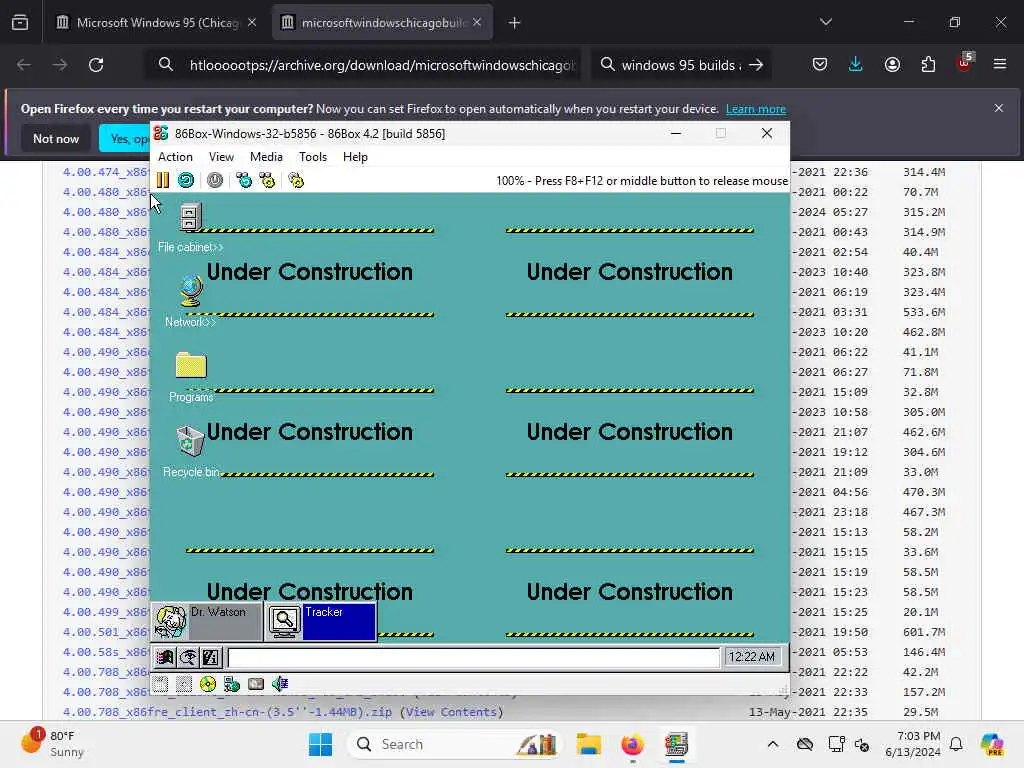Click the CD-ROM disc icon in 86Box status bar
Viewport: 1024px width, 768px height.
[x=208, y=684]
